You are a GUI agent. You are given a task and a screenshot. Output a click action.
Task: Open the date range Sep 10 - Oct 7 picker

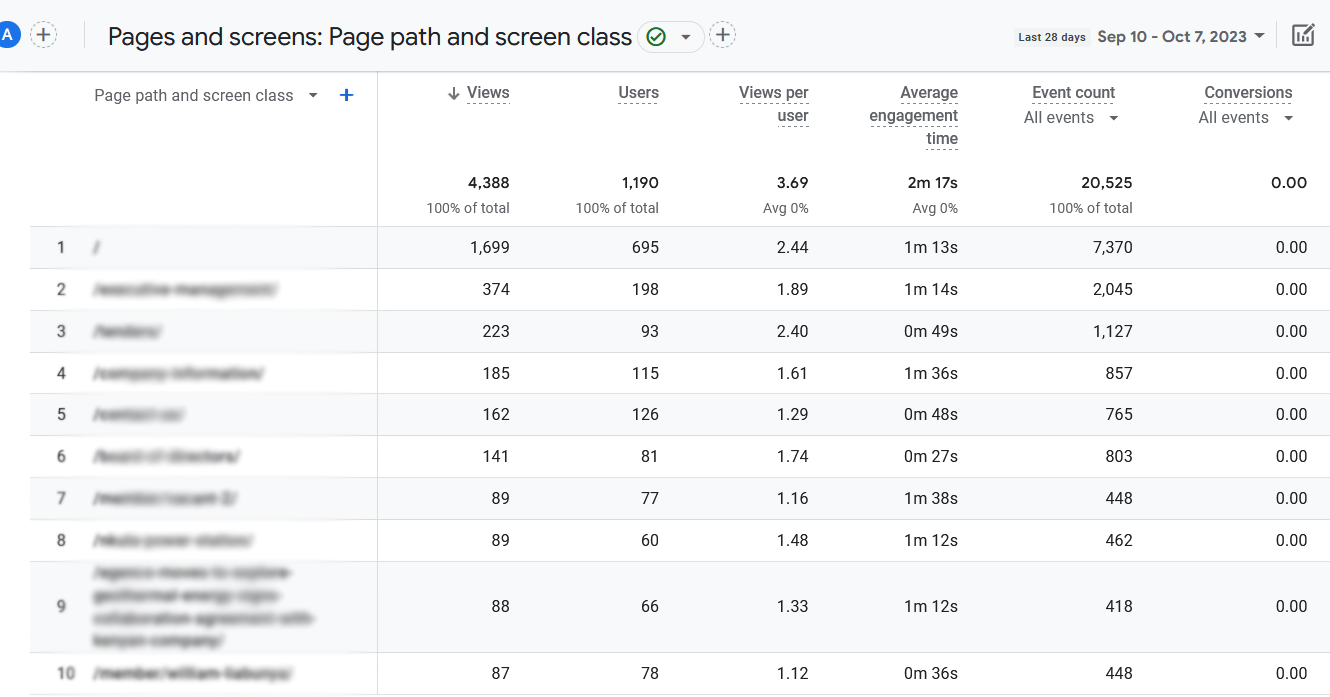point(1180,36)
